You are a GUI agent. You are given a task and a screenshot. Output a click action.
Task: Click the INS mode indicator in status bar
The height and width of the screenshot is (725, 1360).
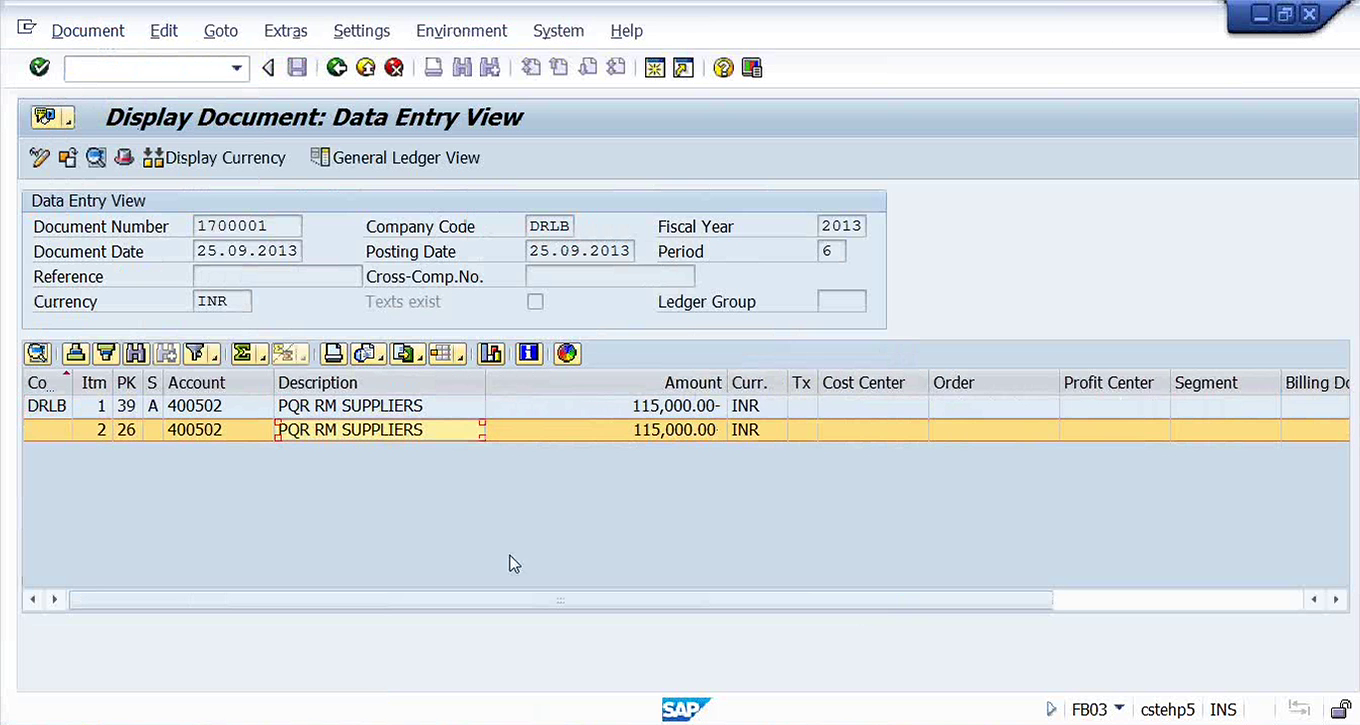point(1223,709)
